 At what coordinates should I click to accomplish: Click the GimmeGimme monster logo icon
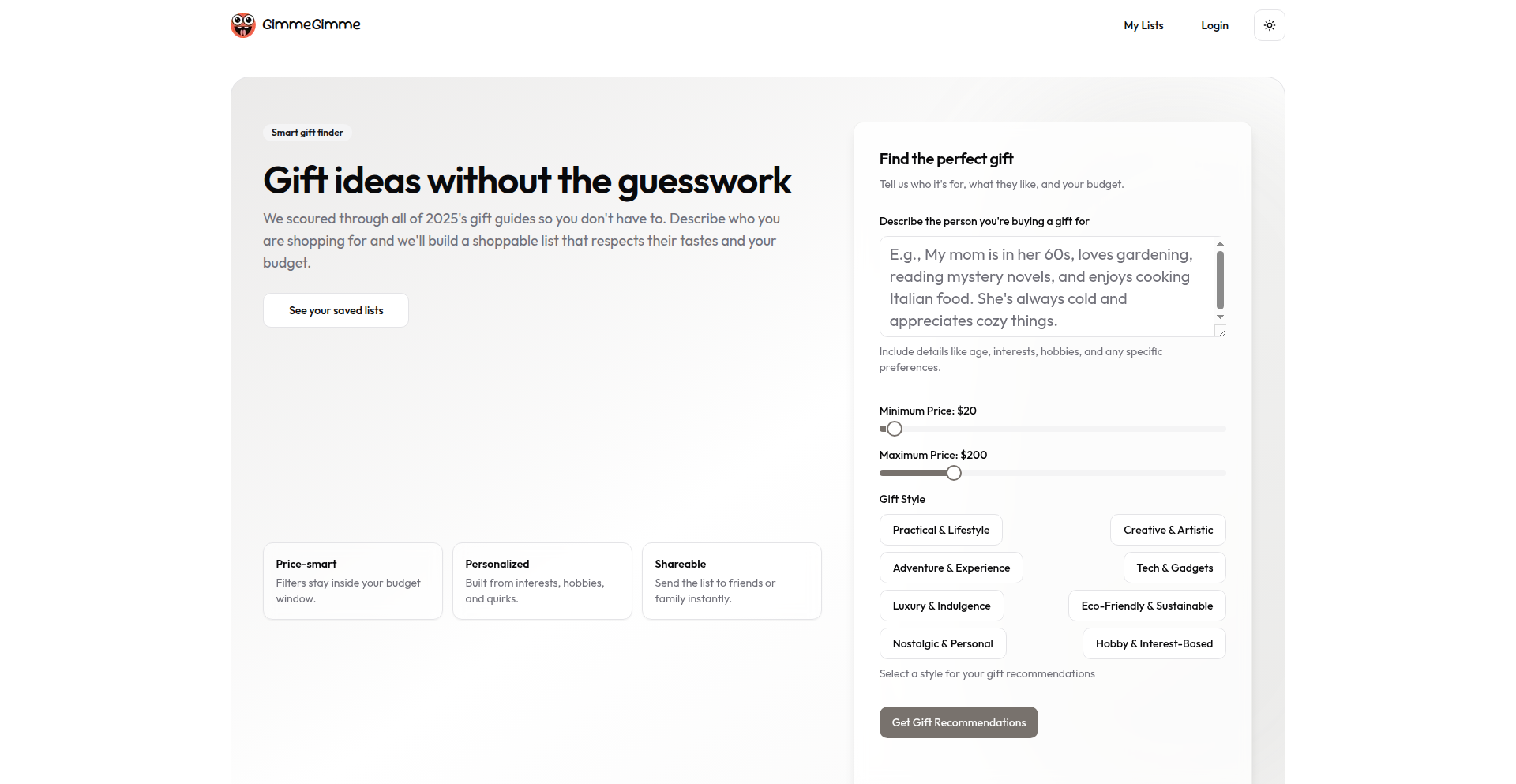[x=243, y=25]
